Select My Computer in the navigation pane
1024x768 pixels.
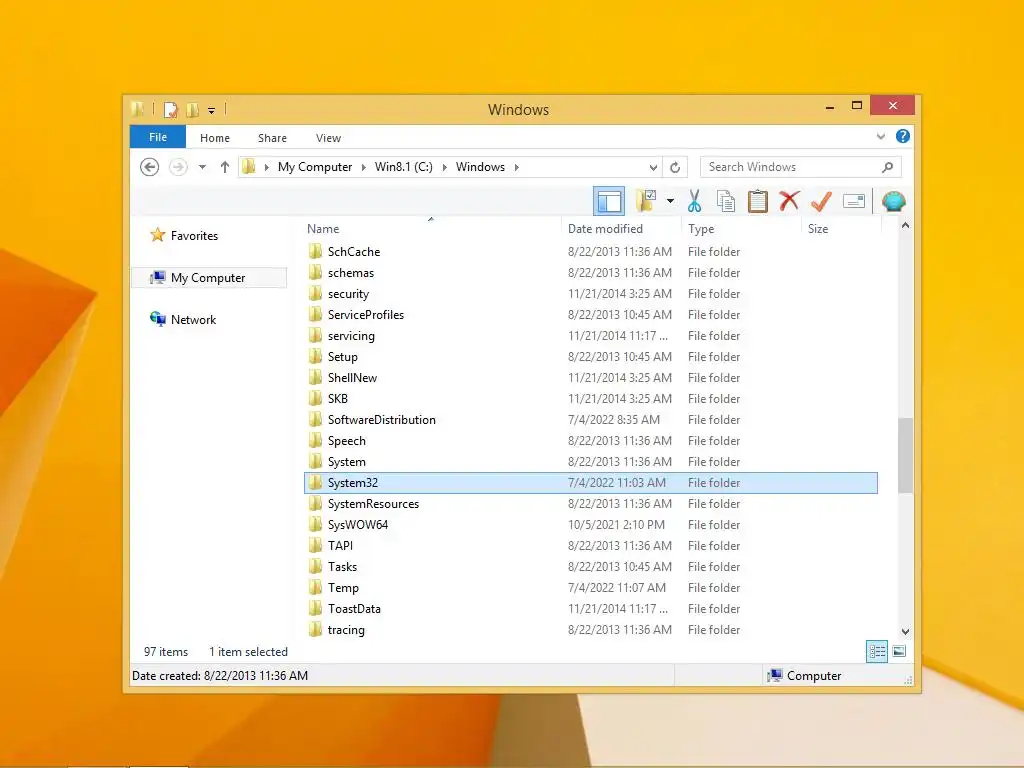[x=209, y=278]
